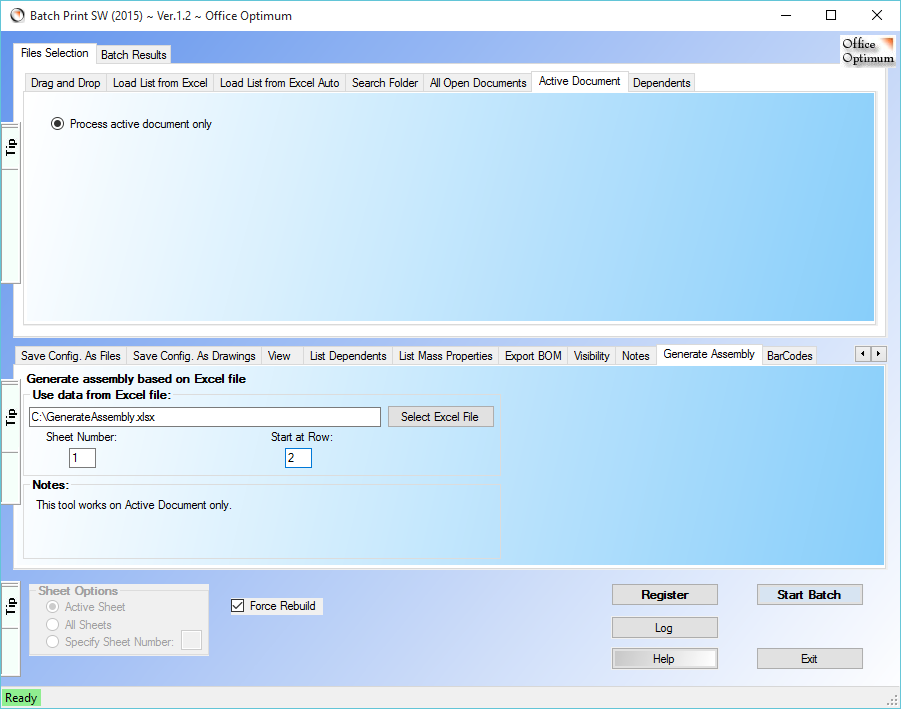
Task: Choose Specify Sheet Number radio option
Action: [x=110, y=642]
